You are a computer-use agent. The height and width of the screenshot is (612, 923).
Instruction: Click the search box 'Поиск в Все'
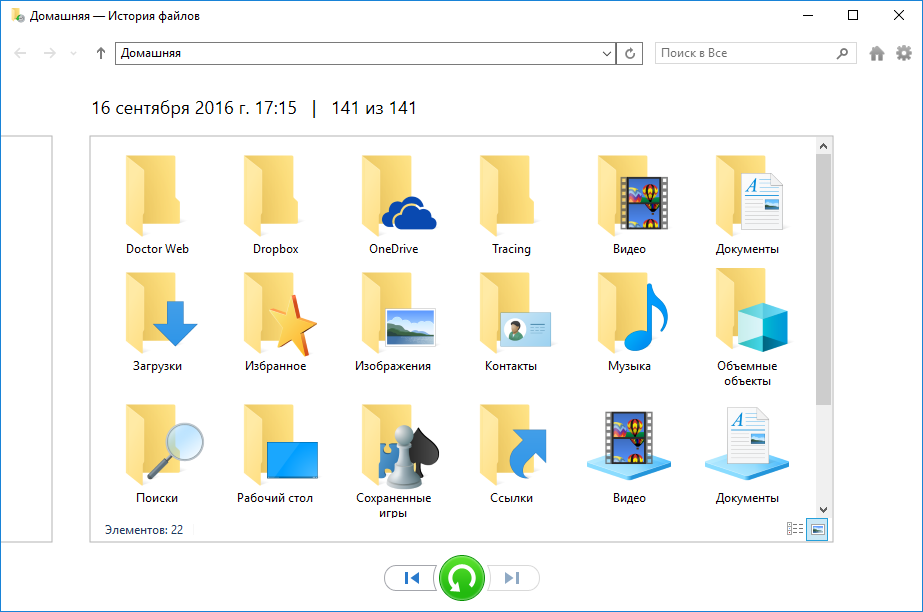(745, 53)
